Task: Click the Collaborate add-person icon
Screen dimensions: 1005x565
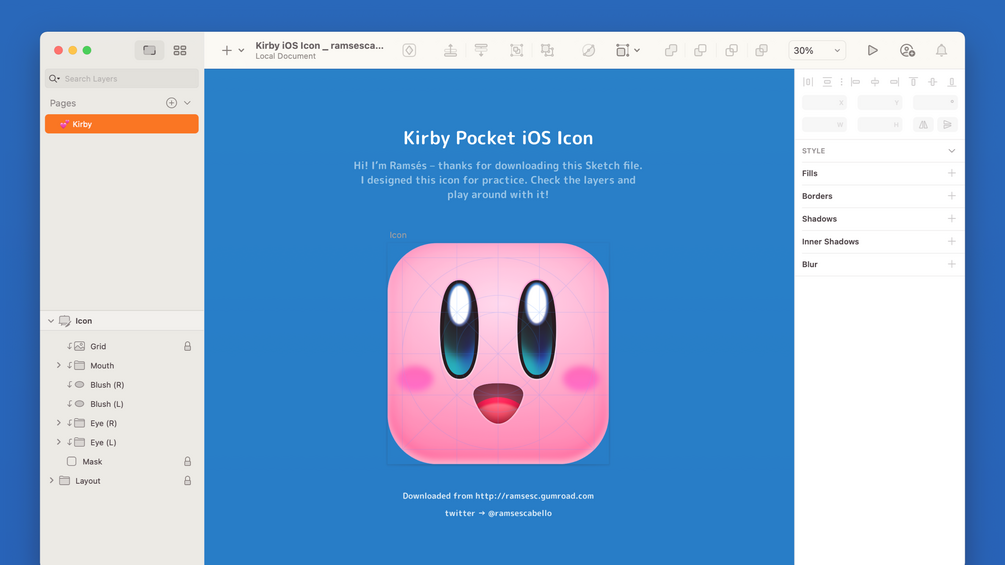Action: click(907, 50)
